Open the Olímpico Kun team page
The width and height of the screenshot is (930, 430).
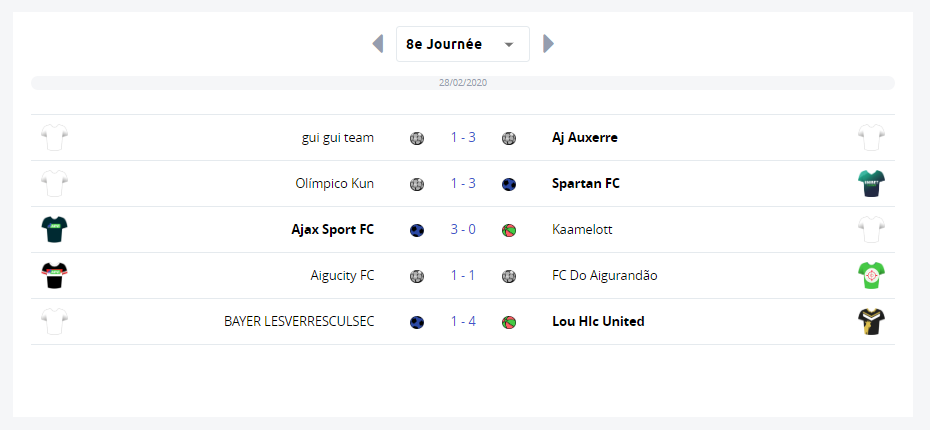335,184
